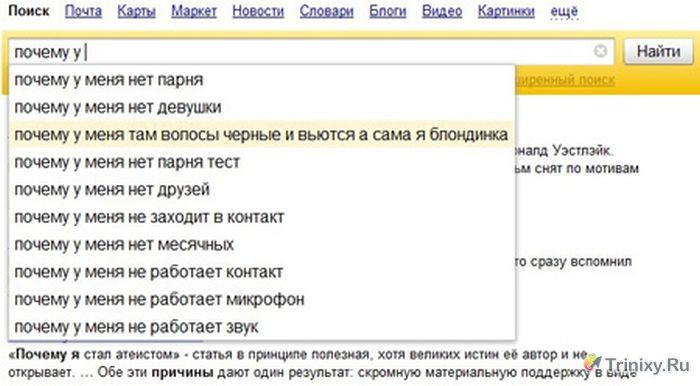Open the Картинки tab
The height and width of the screenshot is (386, 700).
click(506, 11)
